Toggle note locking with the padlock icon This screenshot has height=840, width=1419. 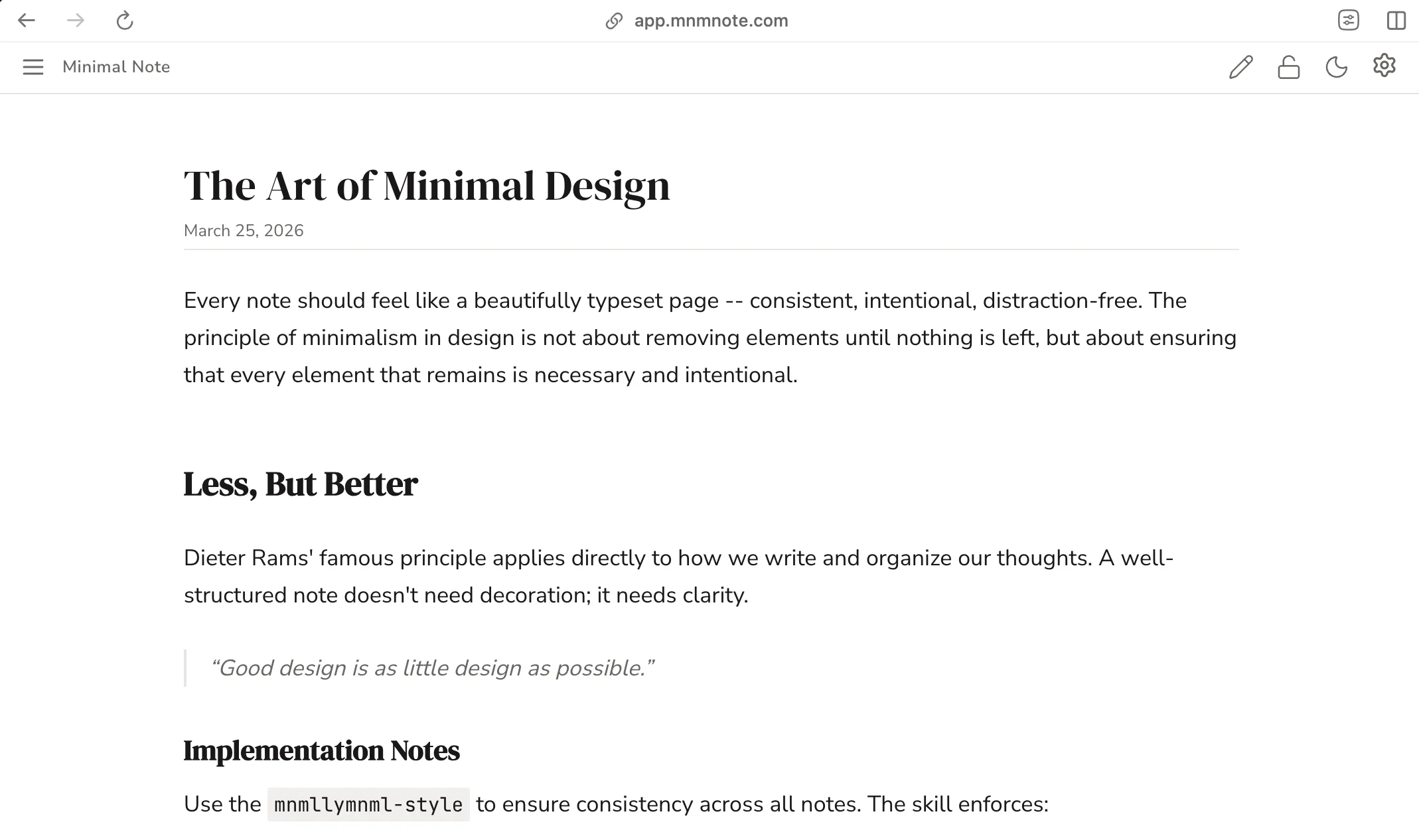(x=1288, y=67)
